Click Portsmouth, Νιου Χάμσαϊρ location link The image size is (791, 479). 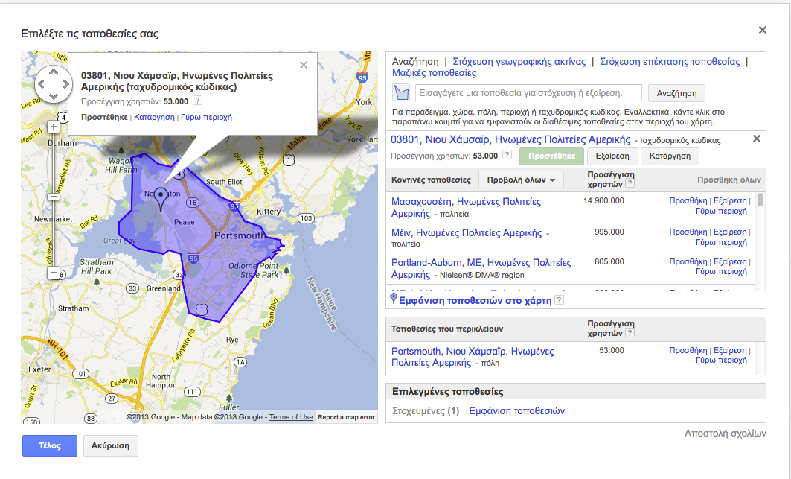pyautogui.click(x=473, y=357)
